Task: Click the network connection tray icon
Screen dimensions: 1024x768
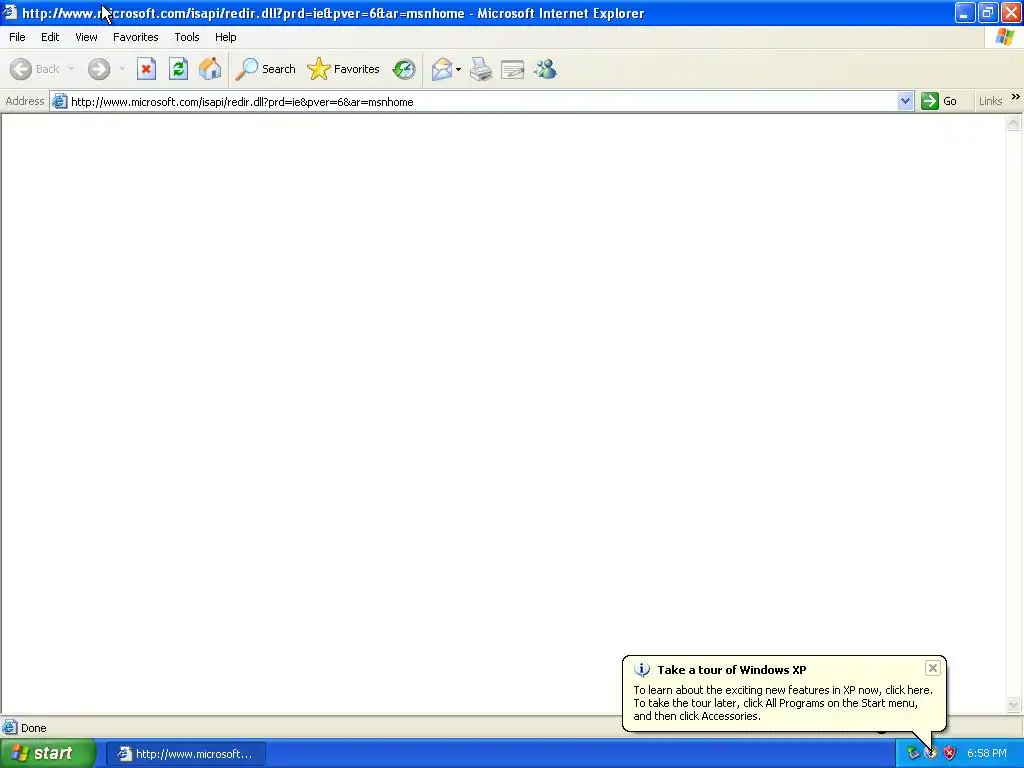Action: [x=912, y=753]
